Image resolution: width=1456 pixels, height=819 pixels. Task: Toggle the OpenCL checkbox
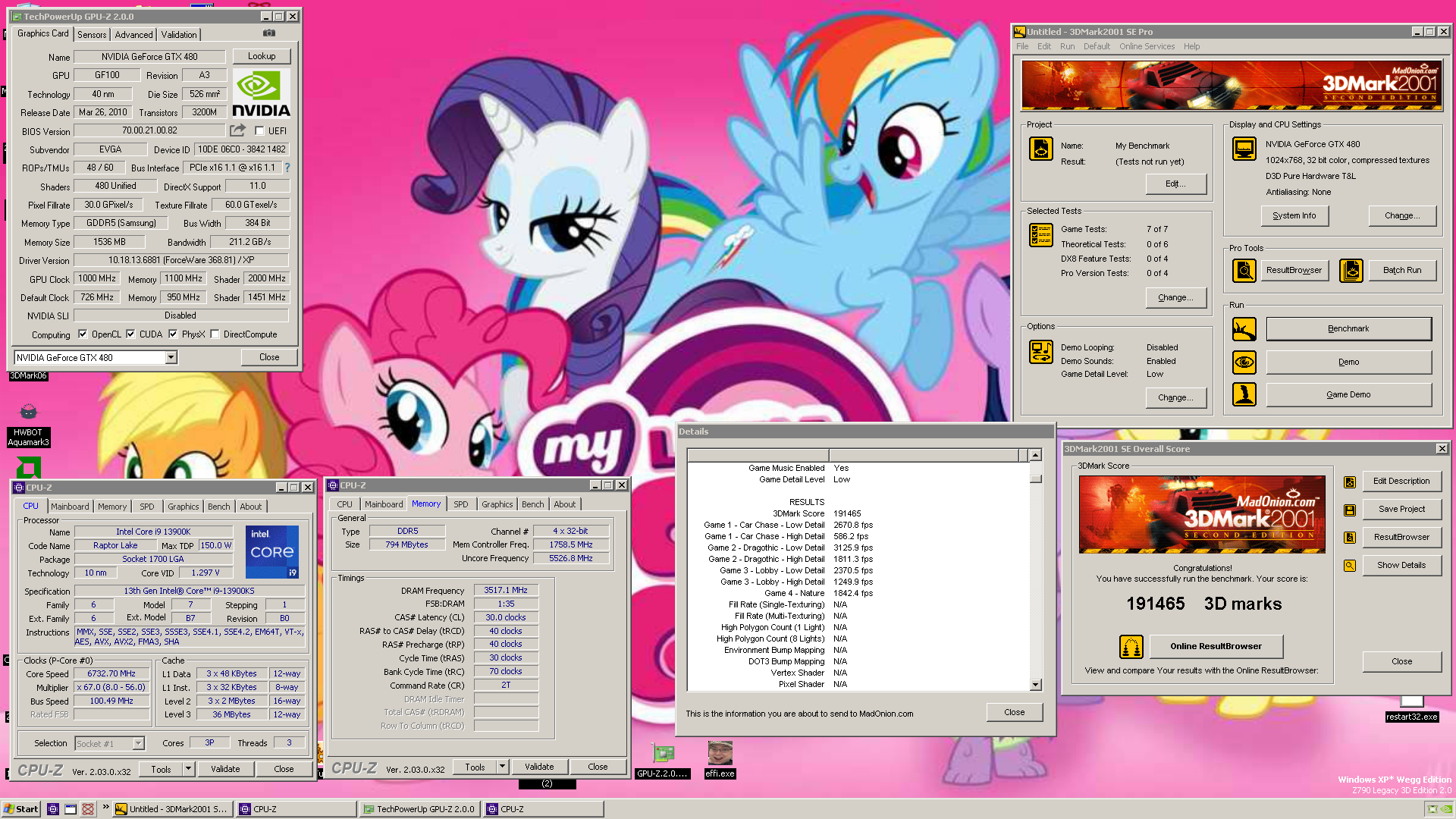[x=83, y=334]
